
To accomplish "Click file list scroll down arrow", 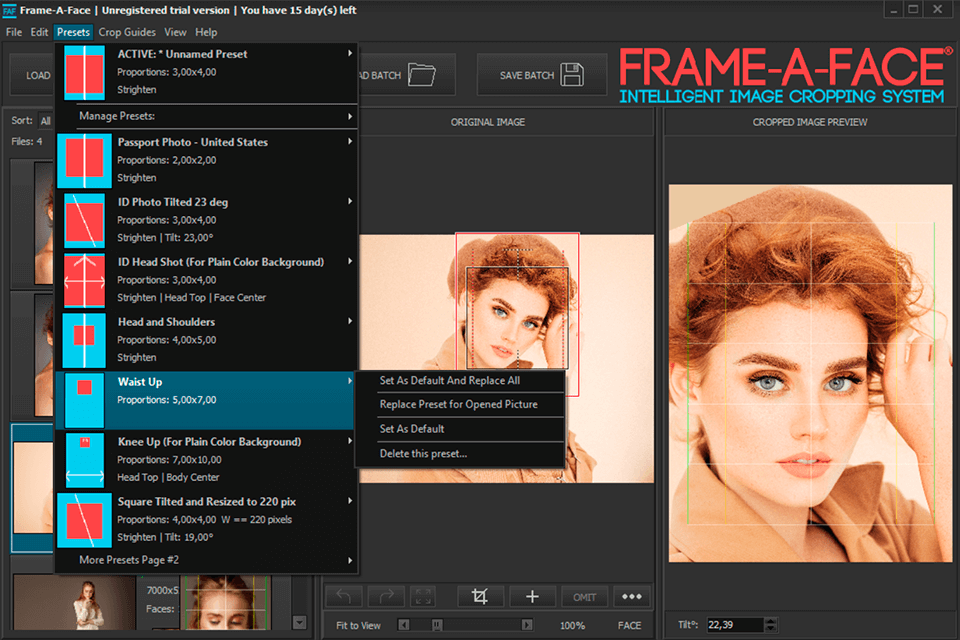I will click(x=299, y=622).
